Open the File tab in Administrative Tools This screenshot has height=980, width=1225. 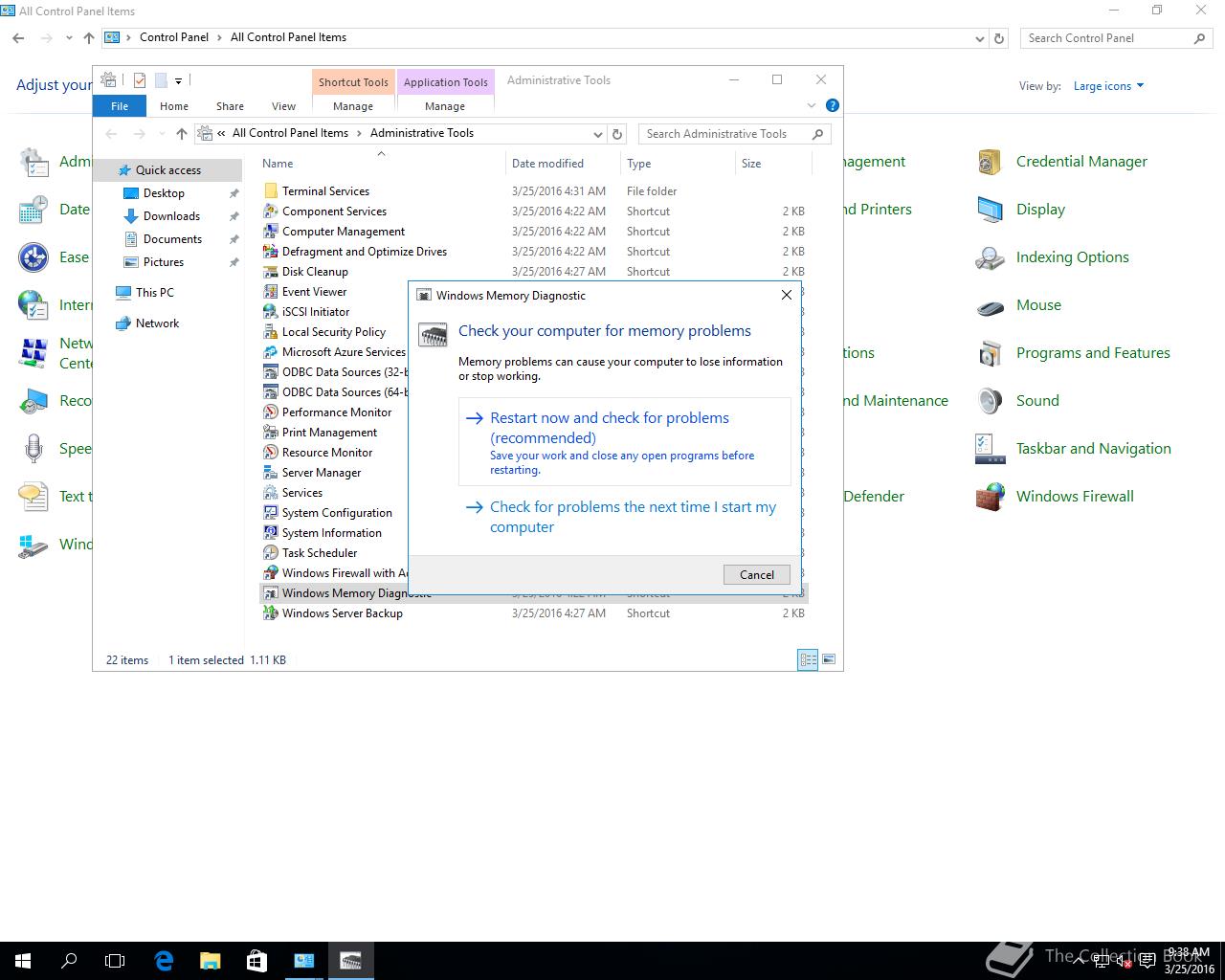pos(120,106)
